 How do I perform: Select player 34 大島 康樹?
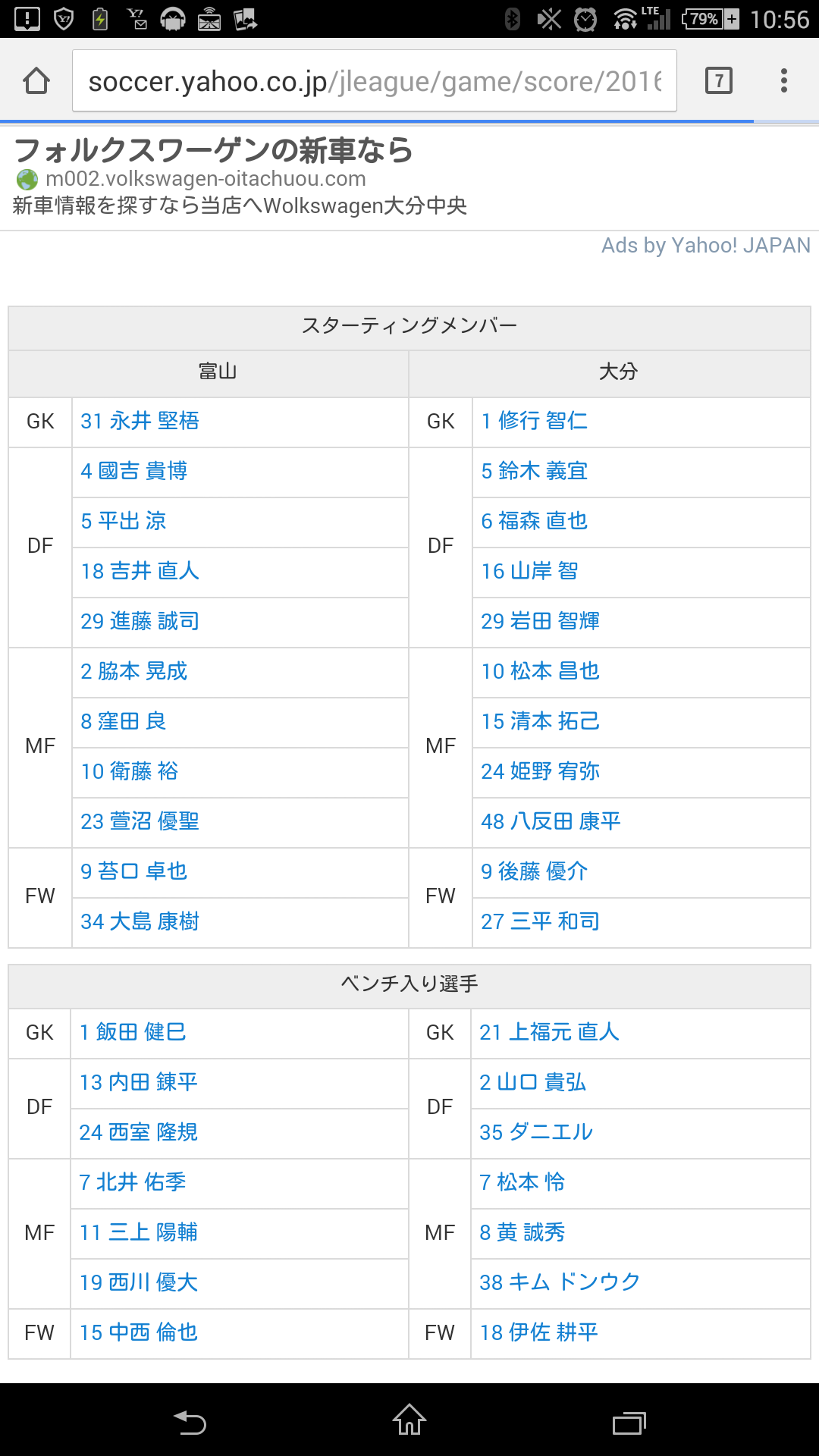pyautogui.click(x=140, y=921)
